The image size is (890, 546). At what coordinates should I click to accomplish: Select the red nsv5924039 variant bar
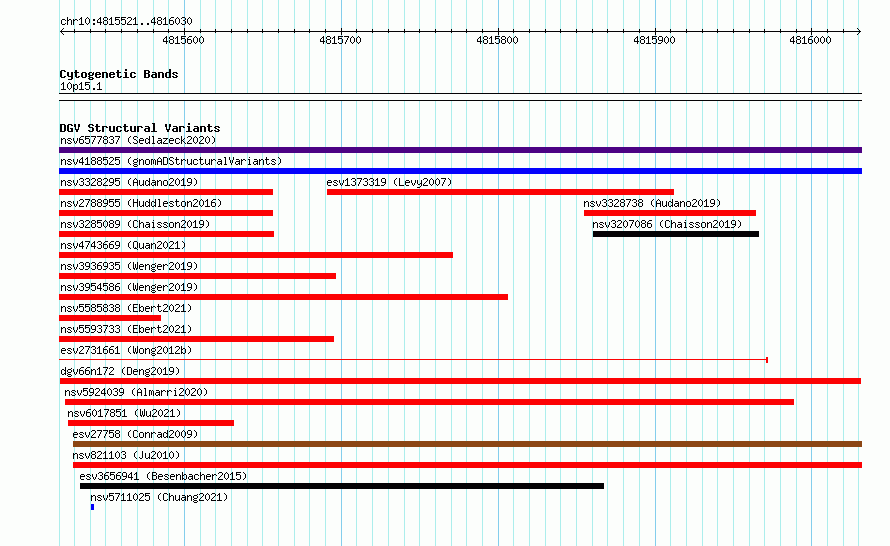[430, 402]
